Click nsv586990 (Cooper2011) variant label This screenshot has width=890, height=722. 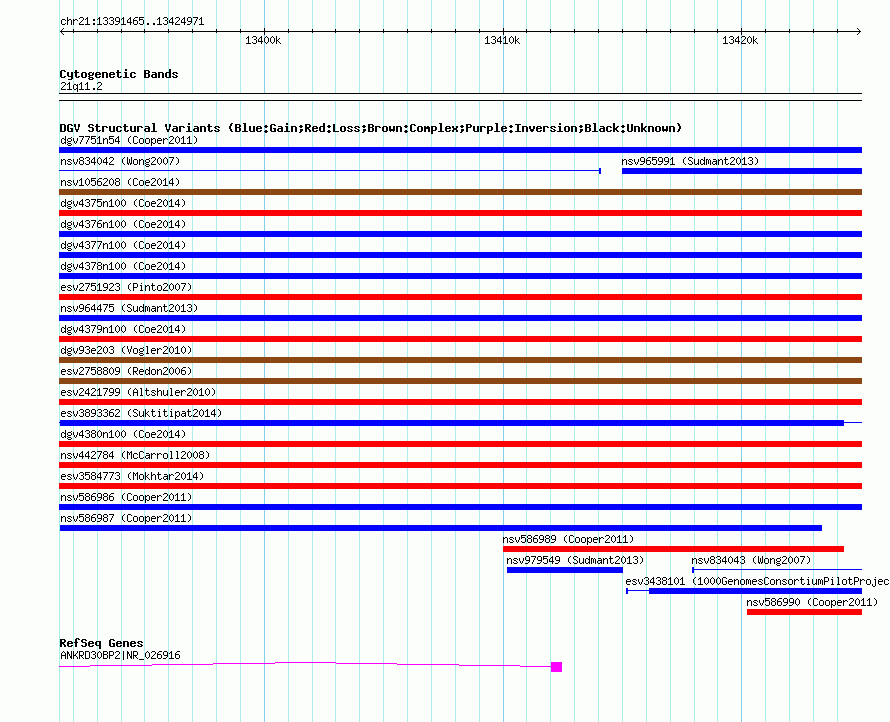(x=812, y=602)
